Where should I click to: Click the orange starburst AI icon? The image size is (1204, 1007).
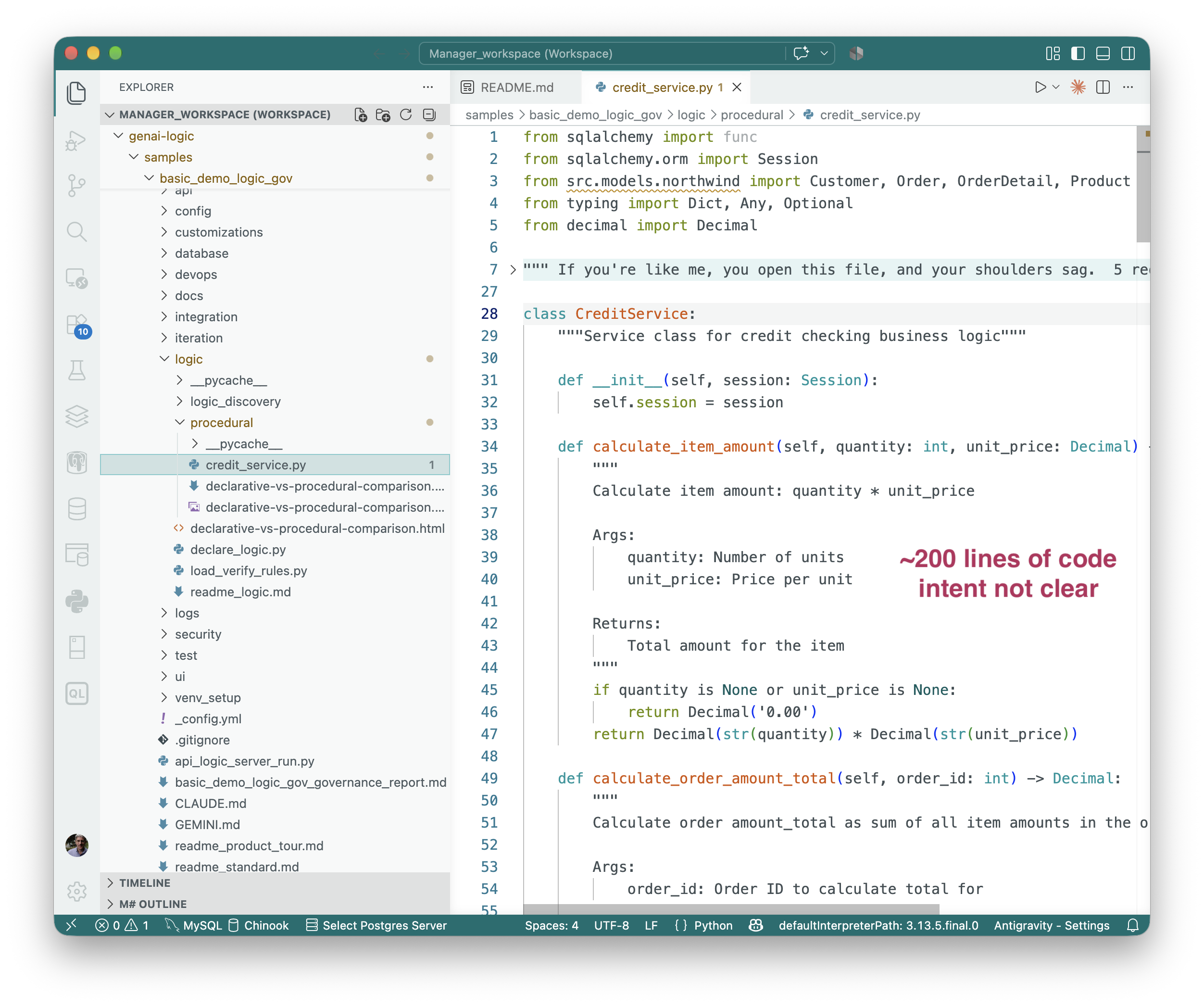[x=1078, y=87]
